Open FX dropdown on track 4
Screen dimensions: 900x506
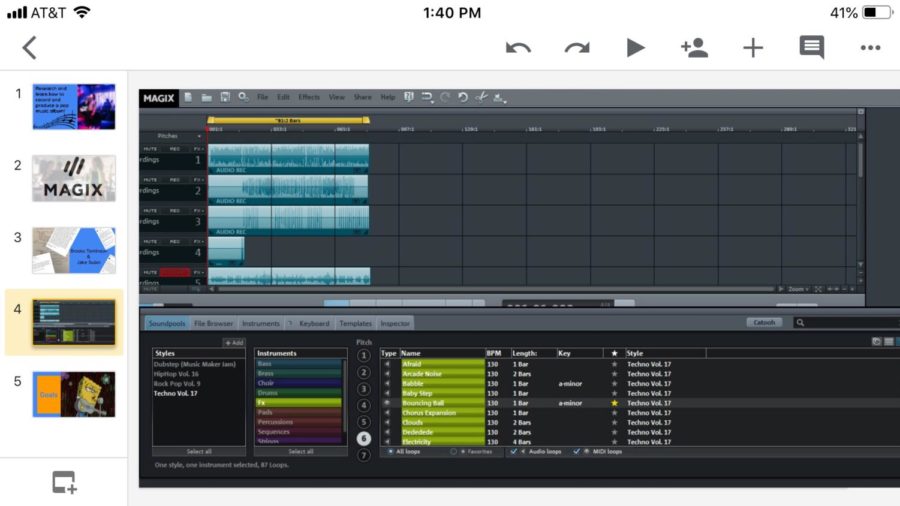198,242
